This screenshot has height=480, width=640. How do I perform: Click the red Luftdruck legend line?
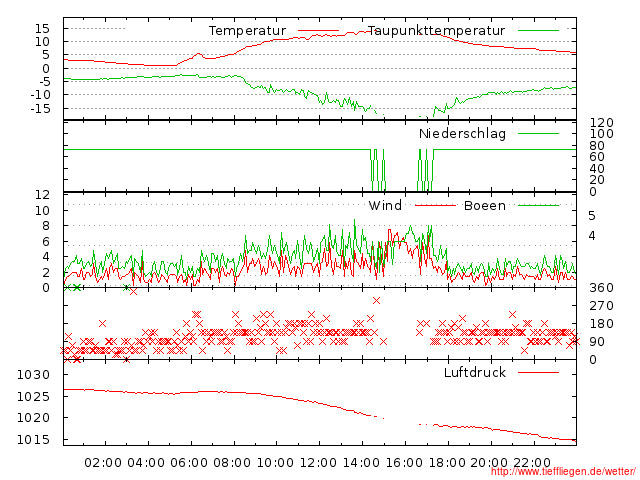pos(538,372)
